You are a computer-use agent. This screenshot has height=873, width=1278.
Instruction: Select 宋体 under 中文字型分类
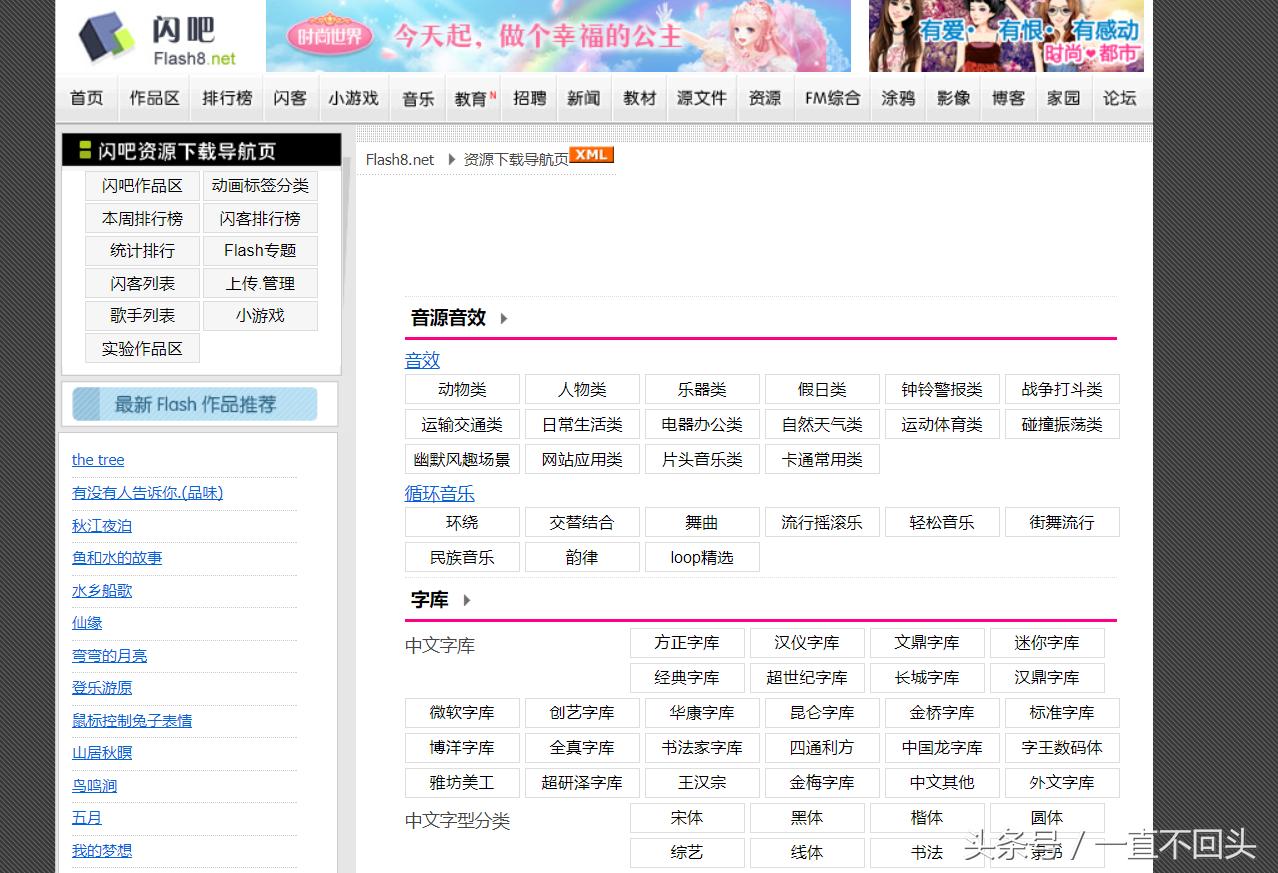[x=687, y=817]
